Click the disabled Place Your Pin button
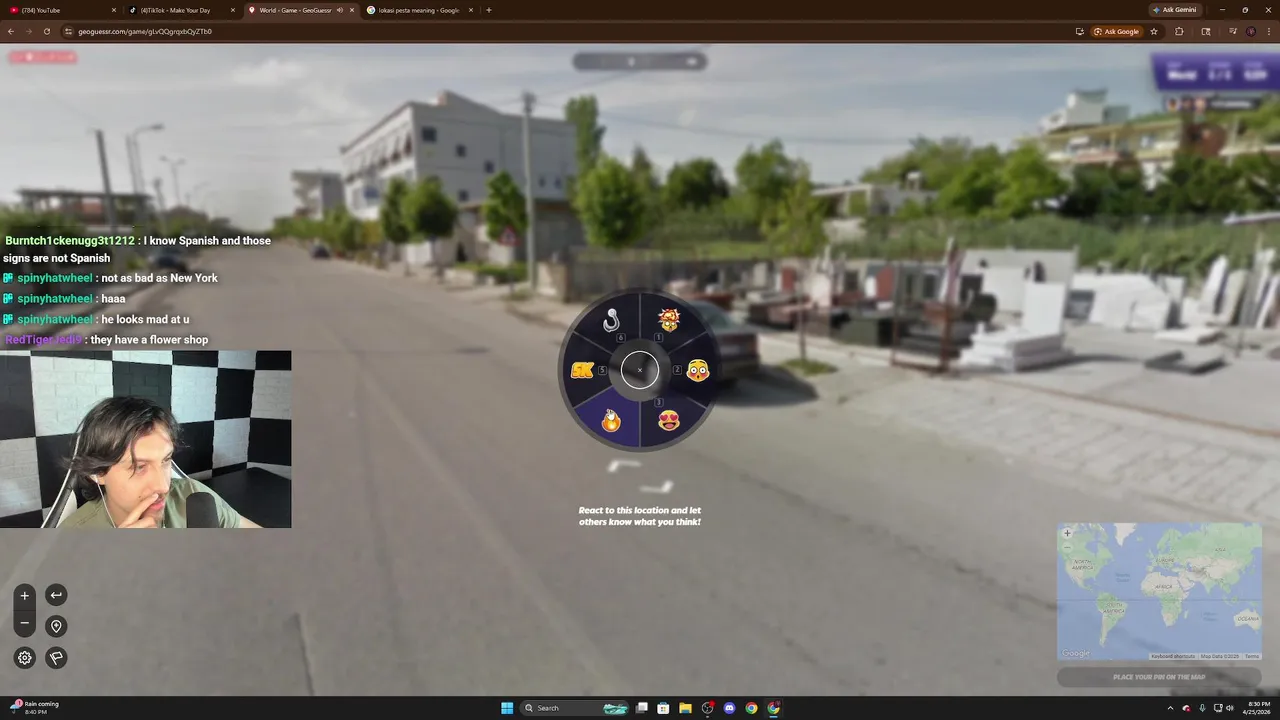The image size is (1280, 720). (x=1159, y=677)
